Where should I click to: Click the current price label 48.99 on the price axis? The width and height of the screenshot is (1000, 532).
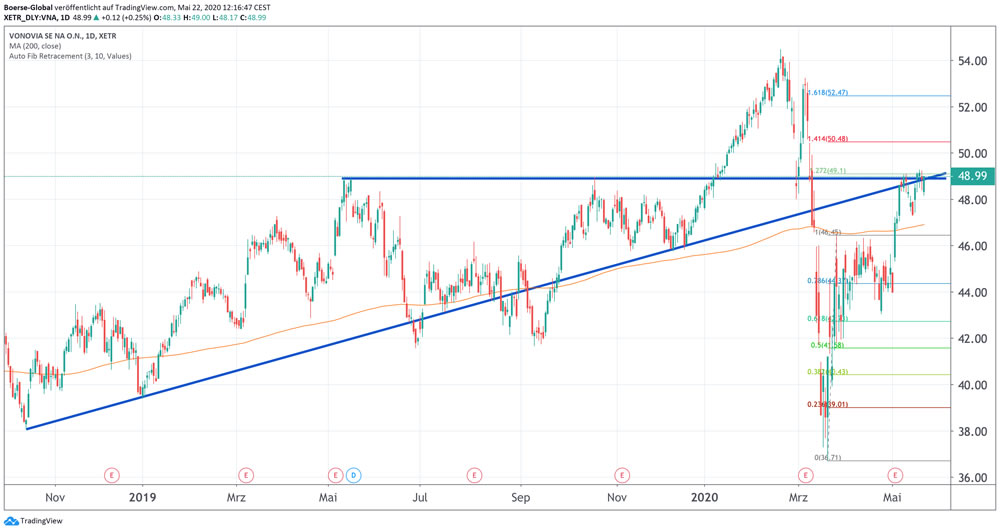coord(973,176)
